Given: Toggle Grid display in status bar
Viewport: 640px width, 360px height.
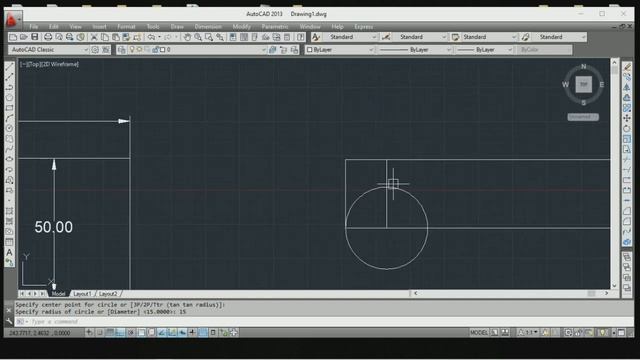Looking at the screenshot, I should pyautogui.click(x=110, y=333).
